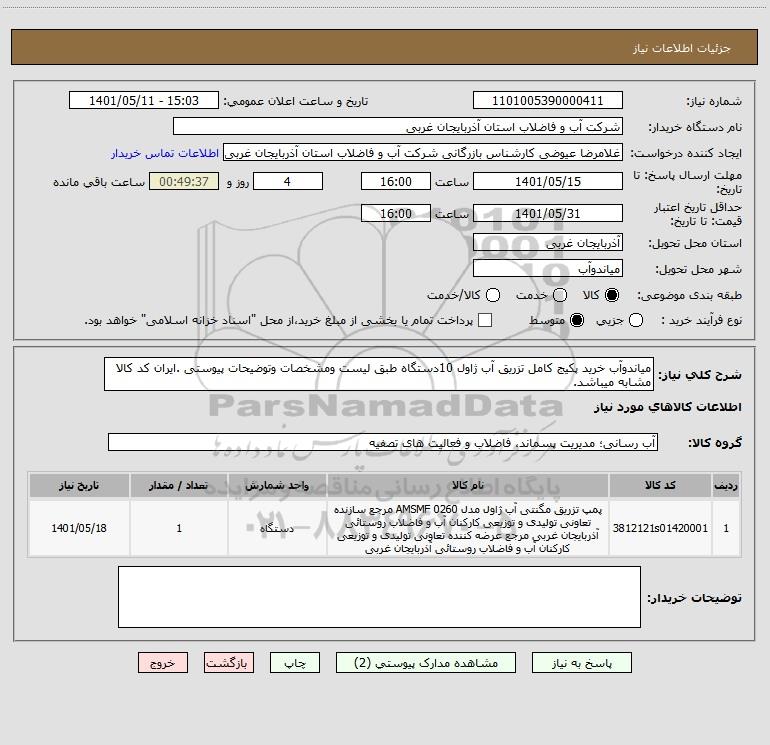Viewport: 770px width, 745px height.
Task: Click the price validity date 1401/05/31
Action: point(548,213)
